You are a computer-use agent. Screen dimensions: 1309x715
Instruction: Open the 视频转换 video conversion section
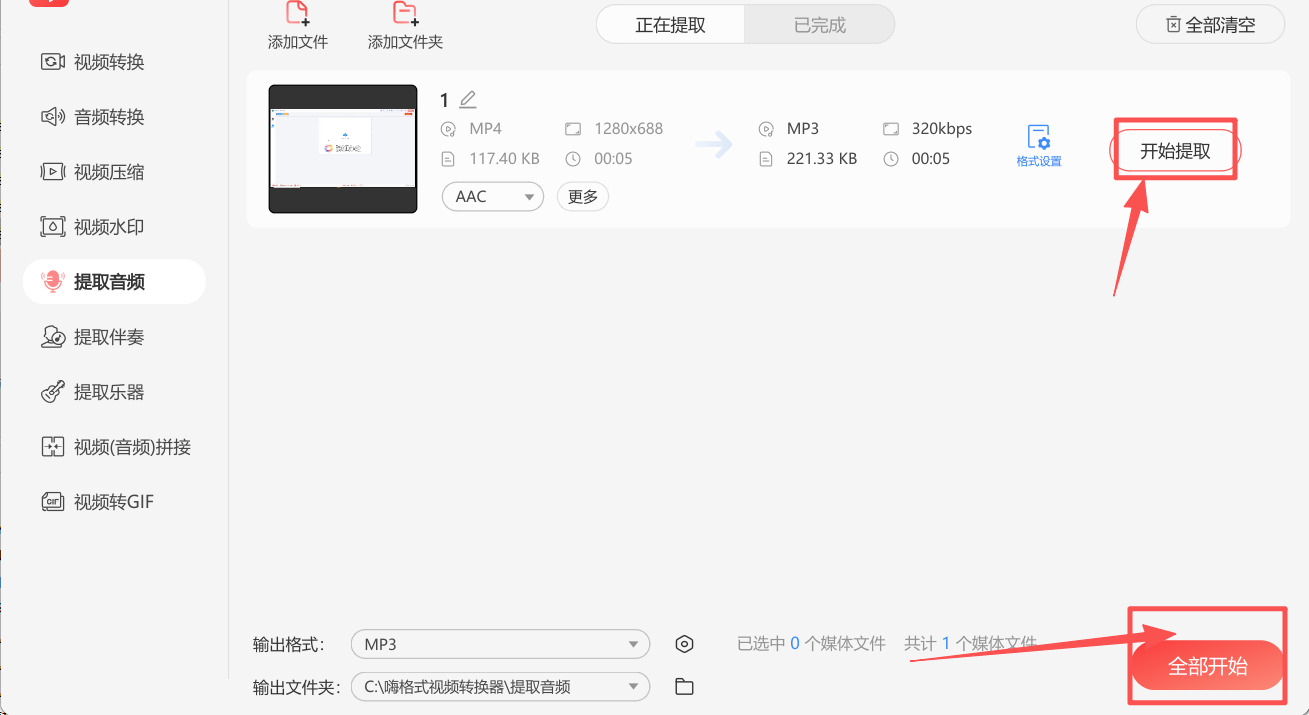click(94, 62)
